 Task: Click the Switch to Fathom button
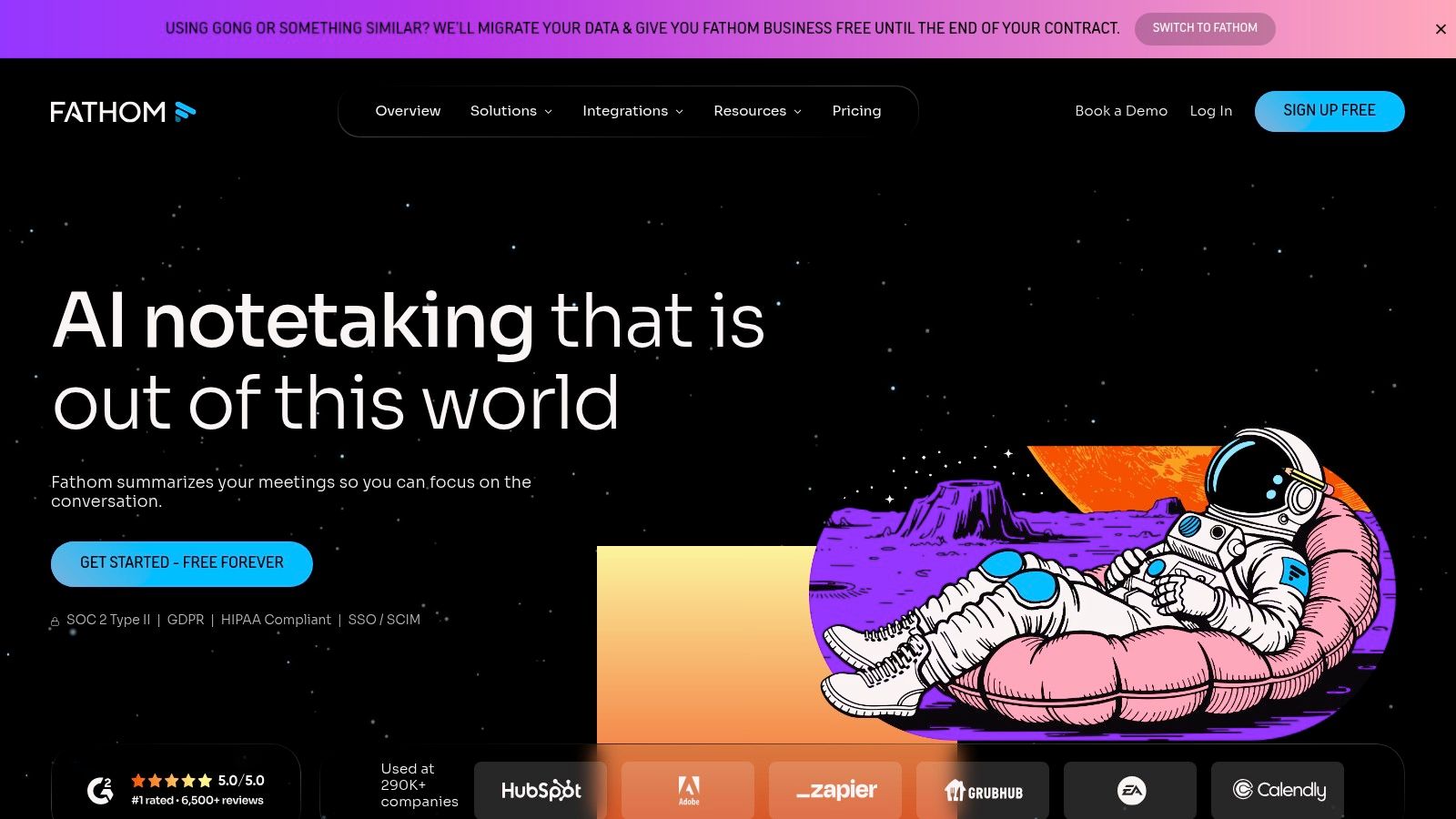1205,28
